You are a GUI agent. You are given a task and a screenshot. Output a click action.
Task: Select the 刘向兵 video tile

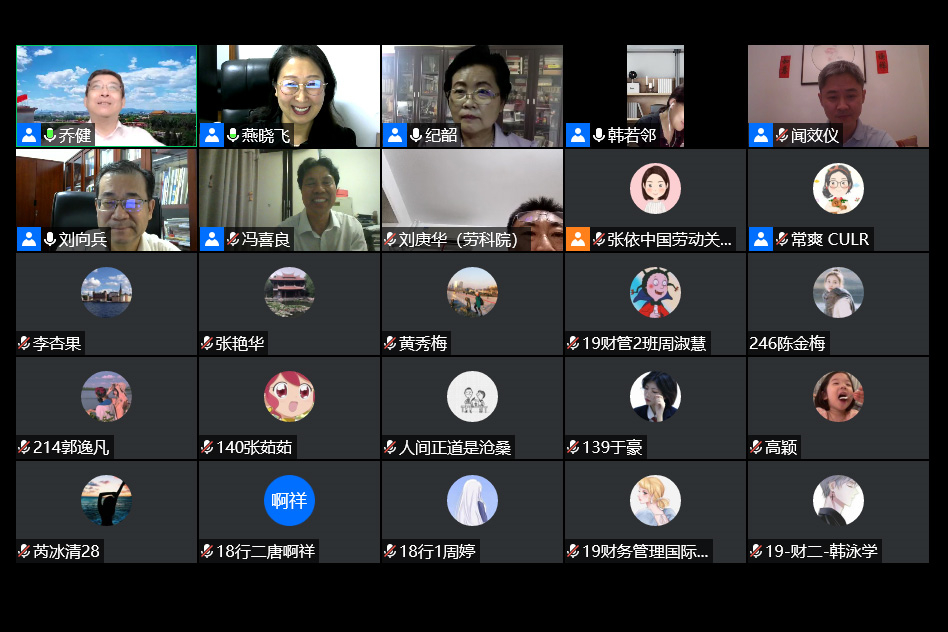point(106,200)
